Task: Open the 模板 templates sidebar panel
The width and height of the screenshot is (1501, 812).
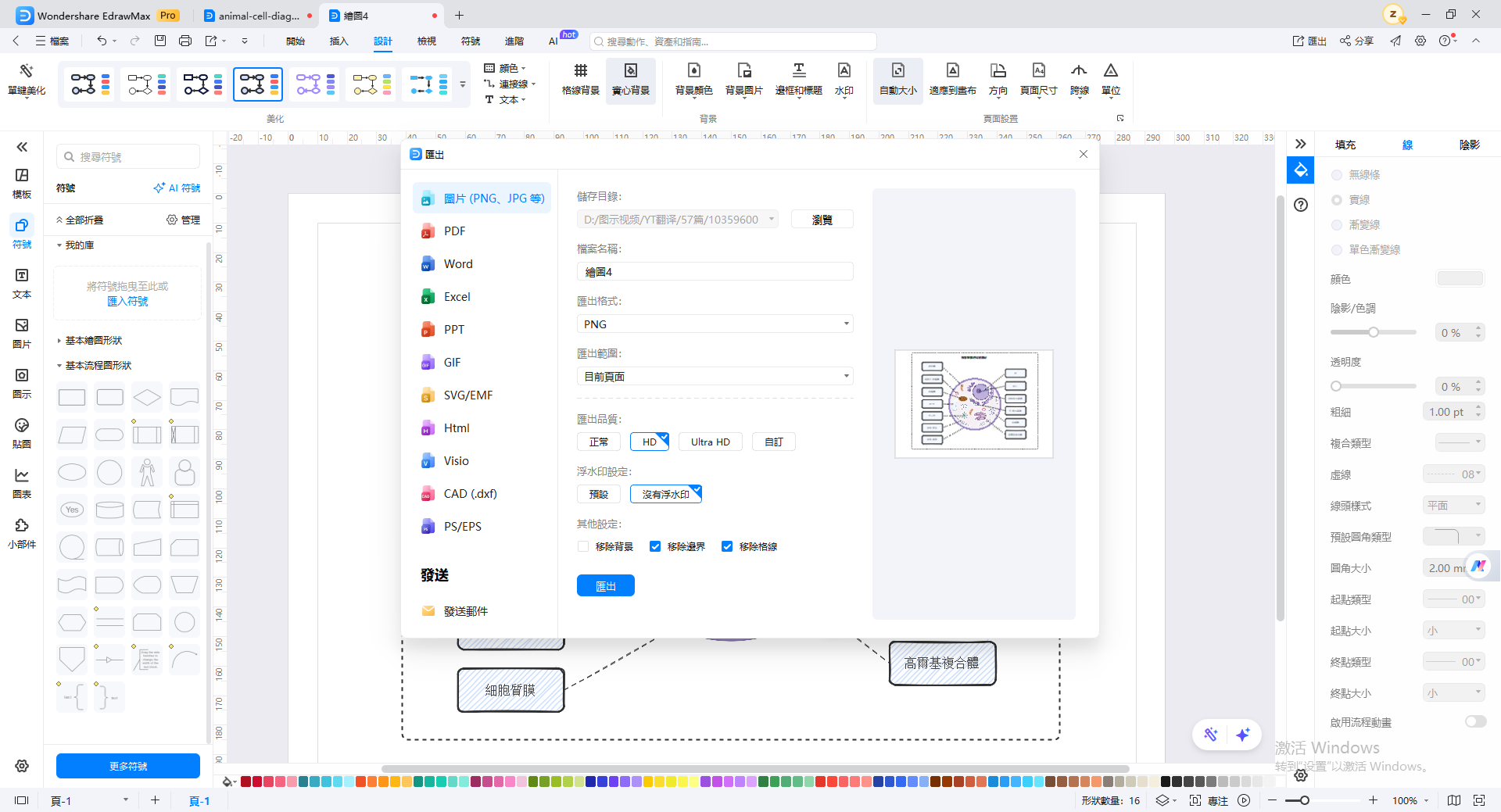Action: coord(22,184)
